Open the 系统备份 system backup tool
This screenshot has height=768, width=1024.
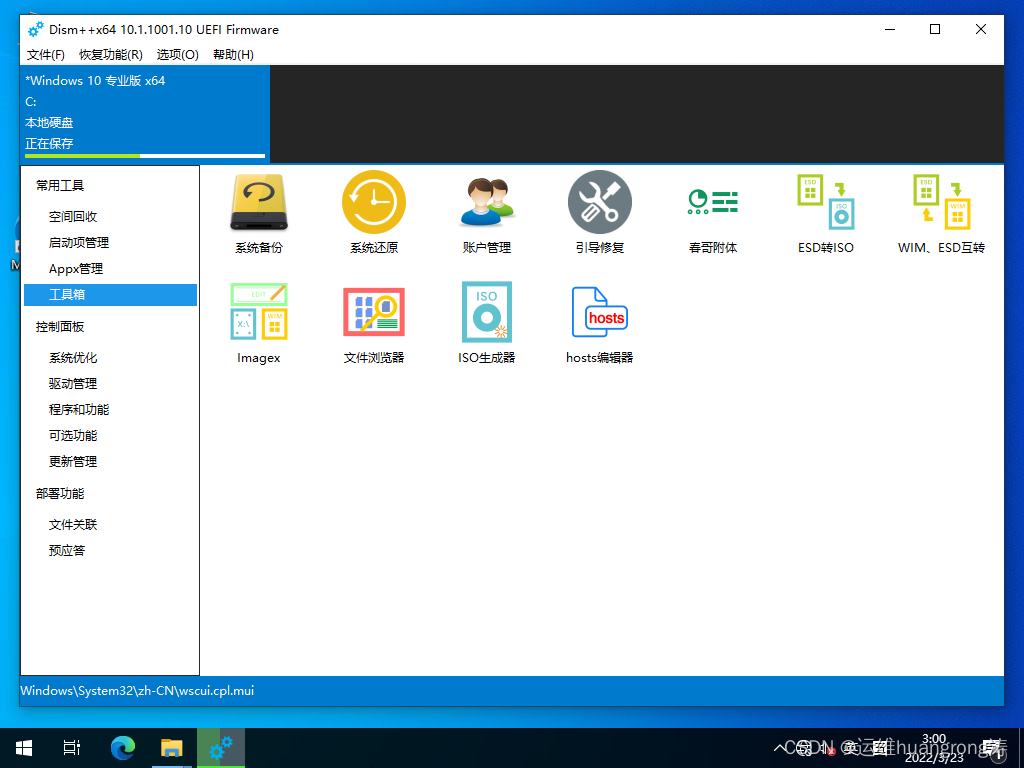click(259, 212)
